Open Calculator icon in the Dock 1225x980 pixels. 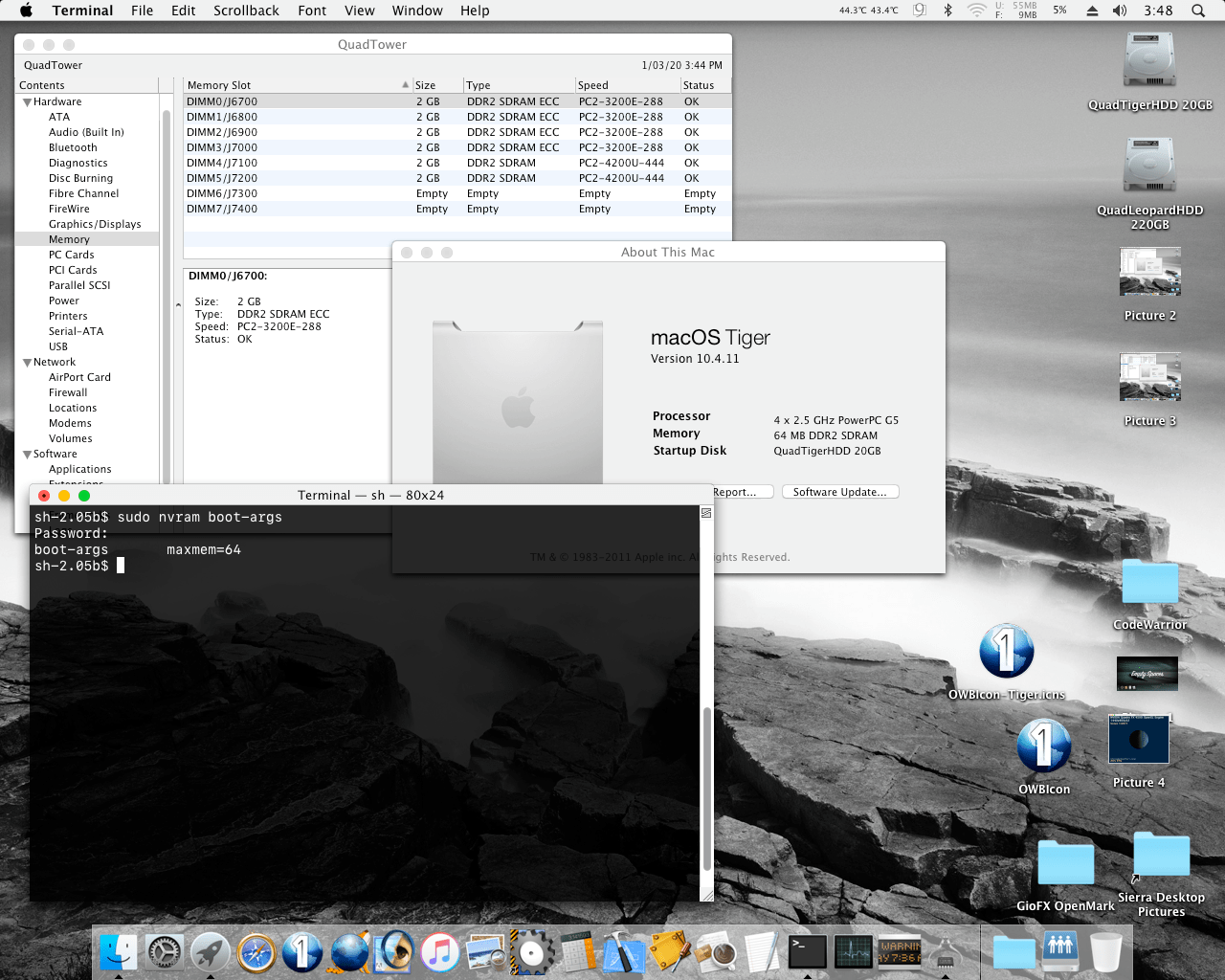pyautogui.click(x=578, y=952)
